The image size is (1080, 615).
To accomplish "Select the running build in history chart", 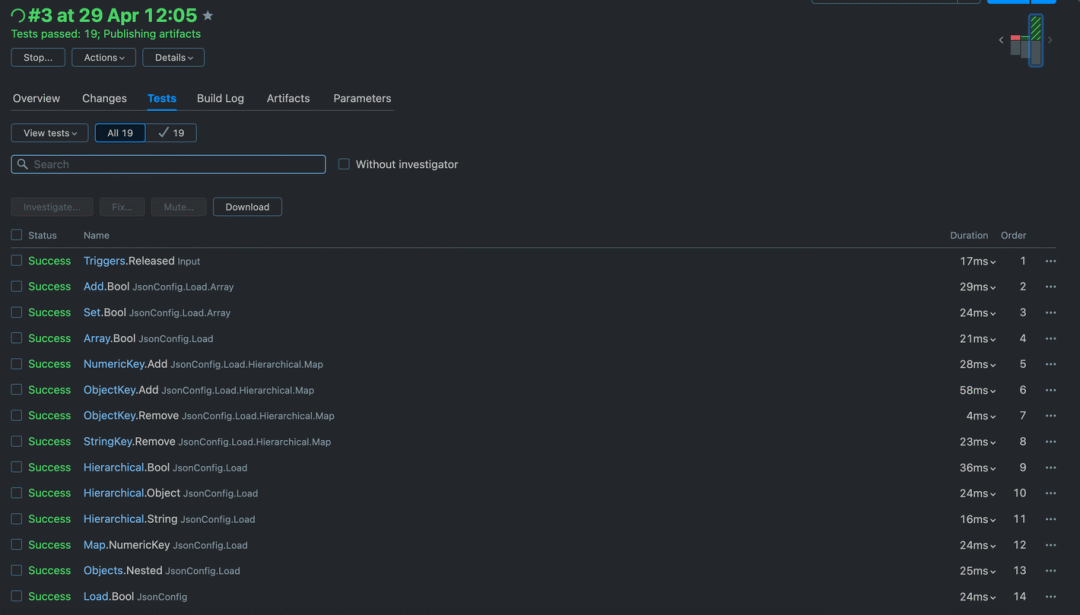I will (1035, 41).
